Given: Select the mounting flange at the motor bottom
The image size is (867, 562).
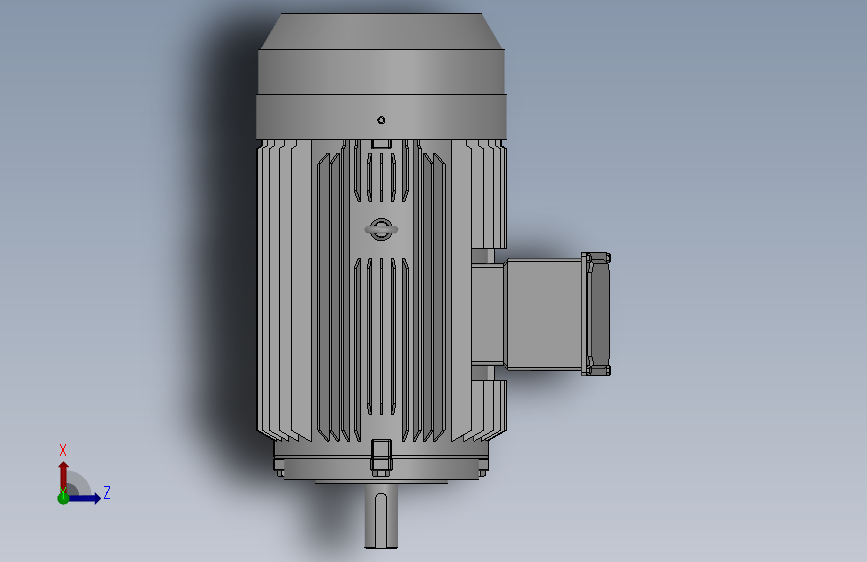Looking at the screenshot, I should (381, 468).
